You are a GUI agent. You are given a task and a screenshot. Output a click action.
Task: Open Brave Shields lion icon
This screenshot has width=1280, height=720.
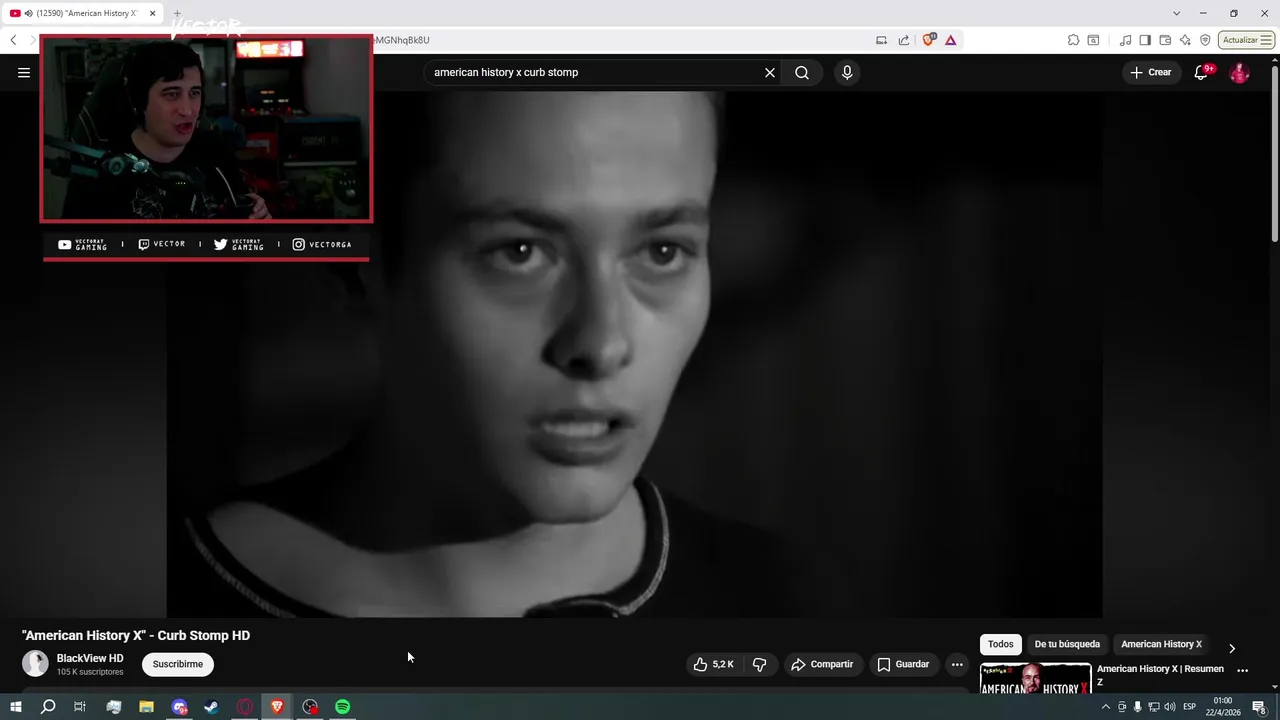(929, 40)
